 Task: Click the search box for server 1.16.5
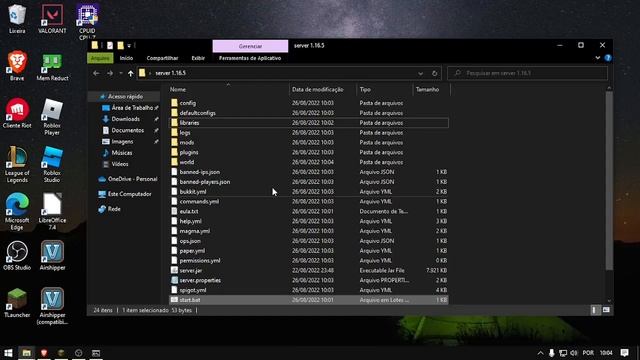[527, 73]
